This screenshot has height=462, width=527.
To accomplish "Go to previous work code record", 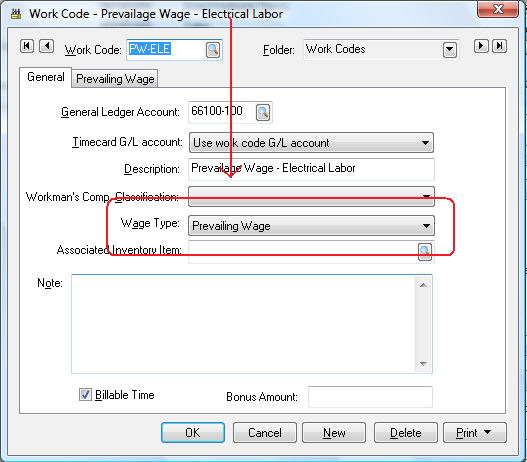I will pyautogui.click(x=46, y=46).
